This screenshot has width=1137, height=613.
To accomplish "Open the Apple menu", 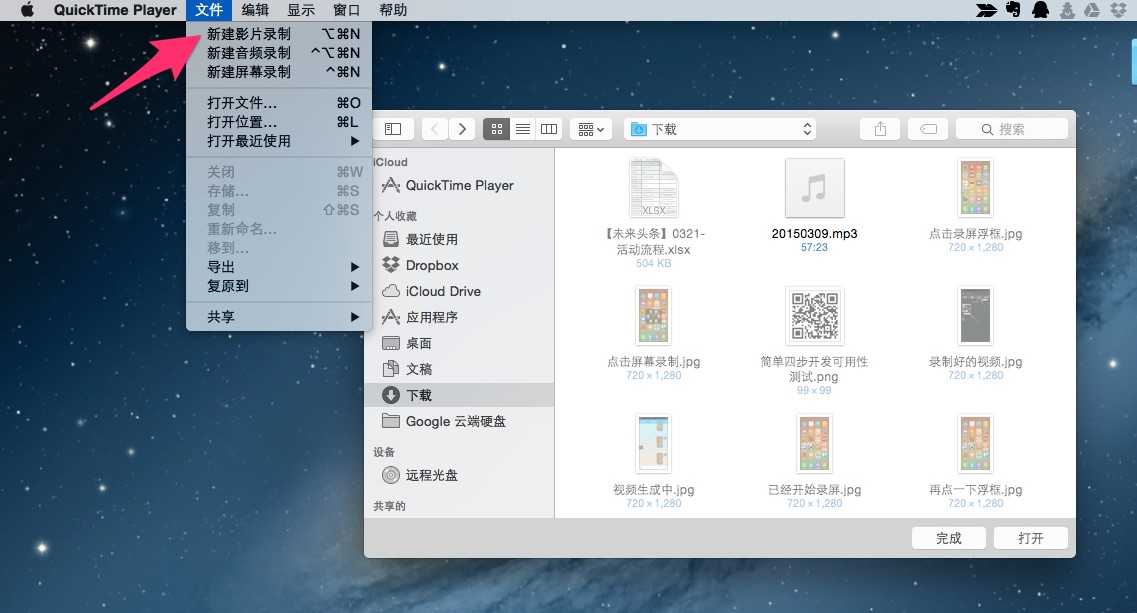I will pos(27,10).
